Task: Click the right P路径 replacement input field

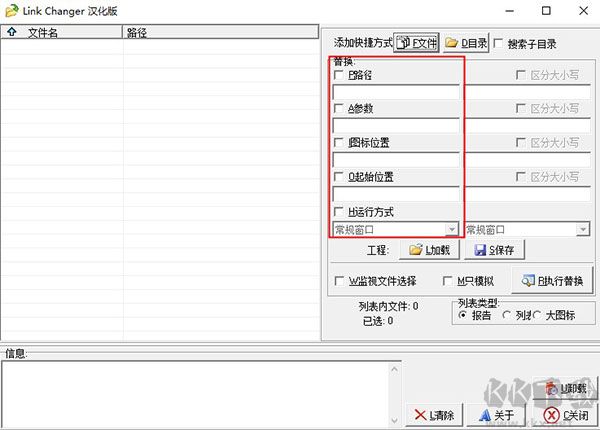Action: point(528,93)
